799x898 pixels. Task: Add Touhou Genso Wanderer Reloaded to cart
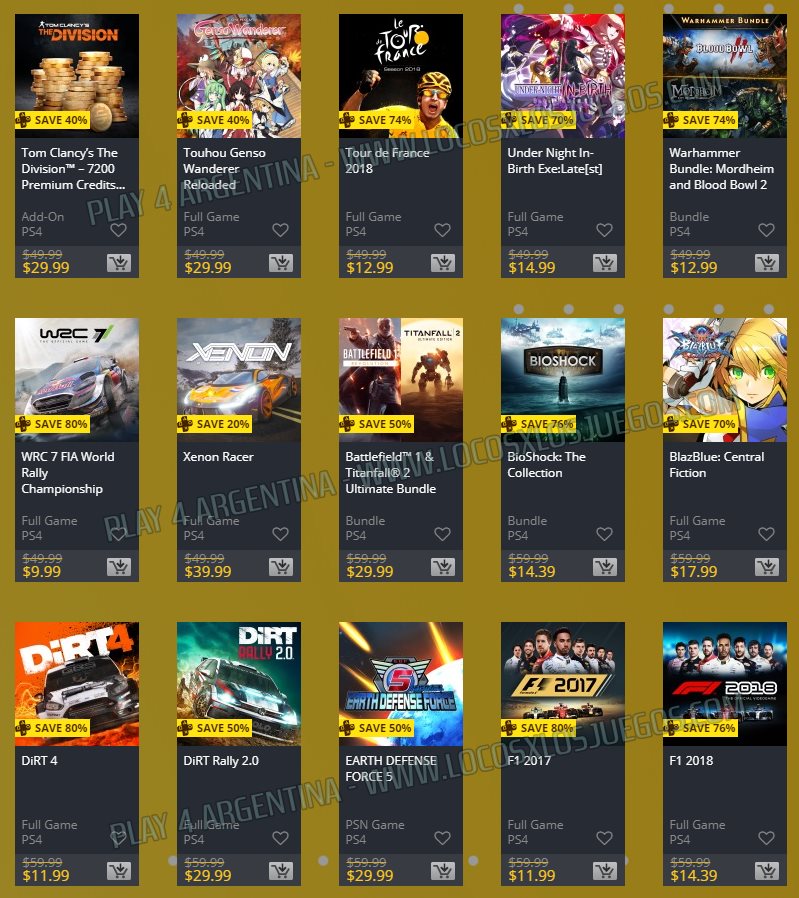pos(281,263)
